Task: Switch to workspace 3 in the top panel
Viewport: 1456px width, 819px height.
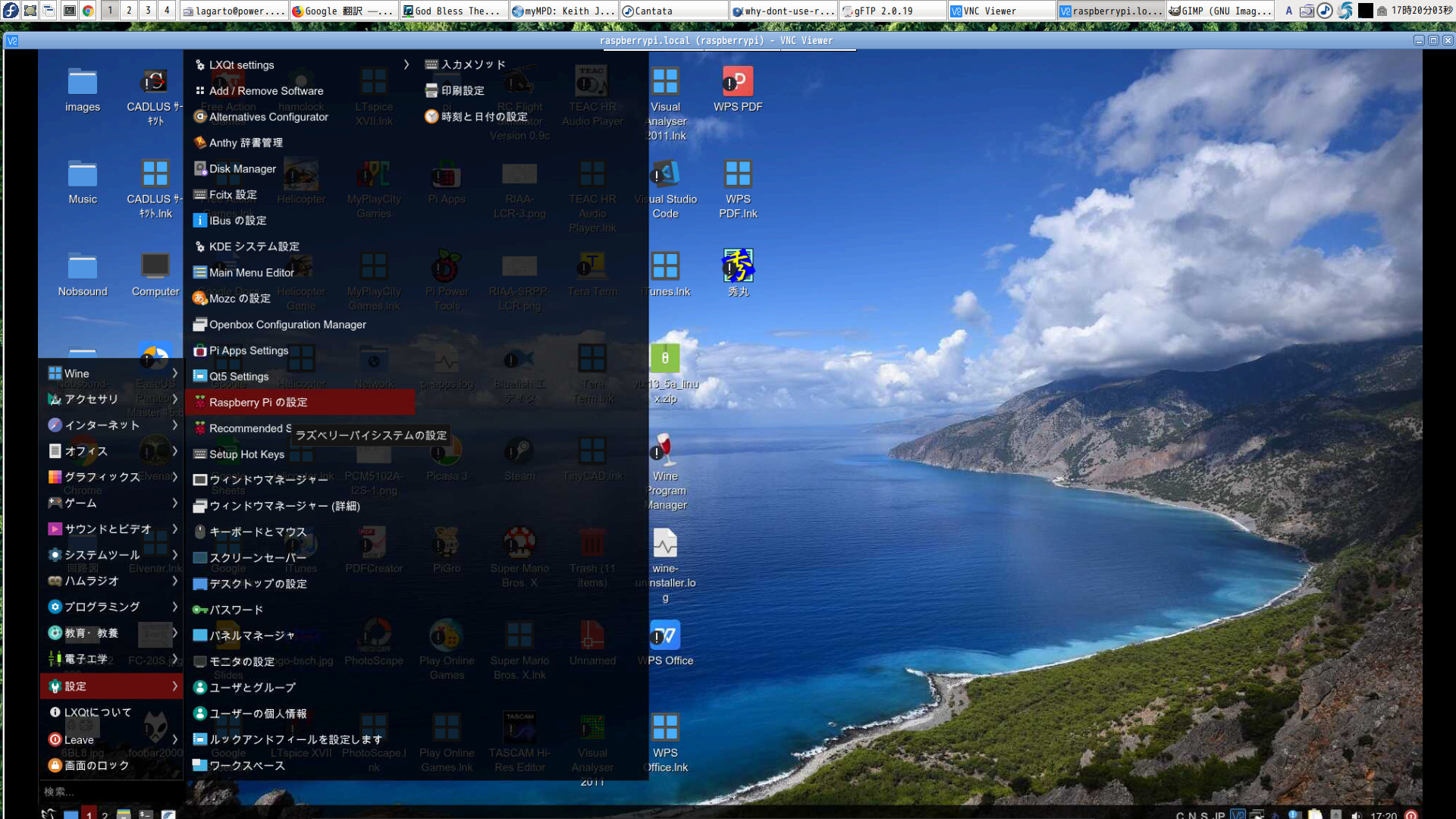Action: pos(148,11)
